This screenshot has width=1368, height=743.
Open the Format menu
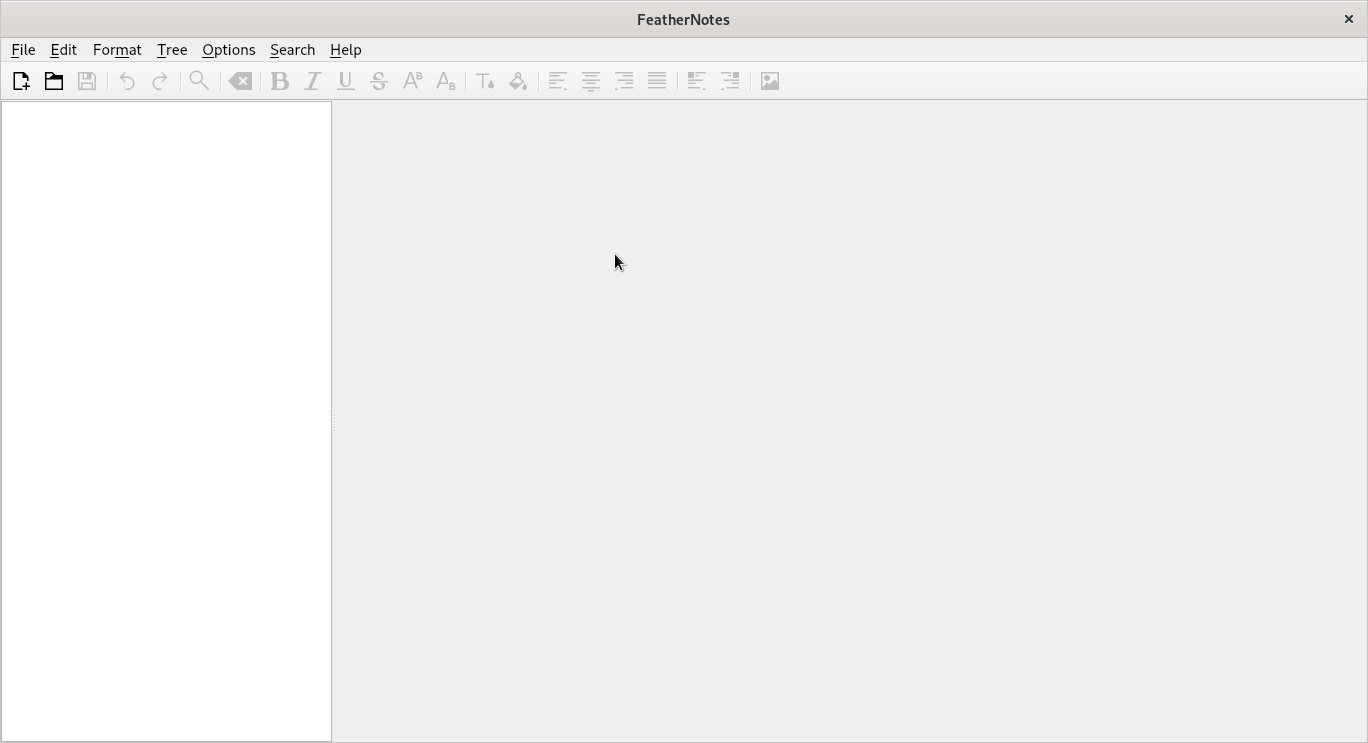click(x=117, y=50)
